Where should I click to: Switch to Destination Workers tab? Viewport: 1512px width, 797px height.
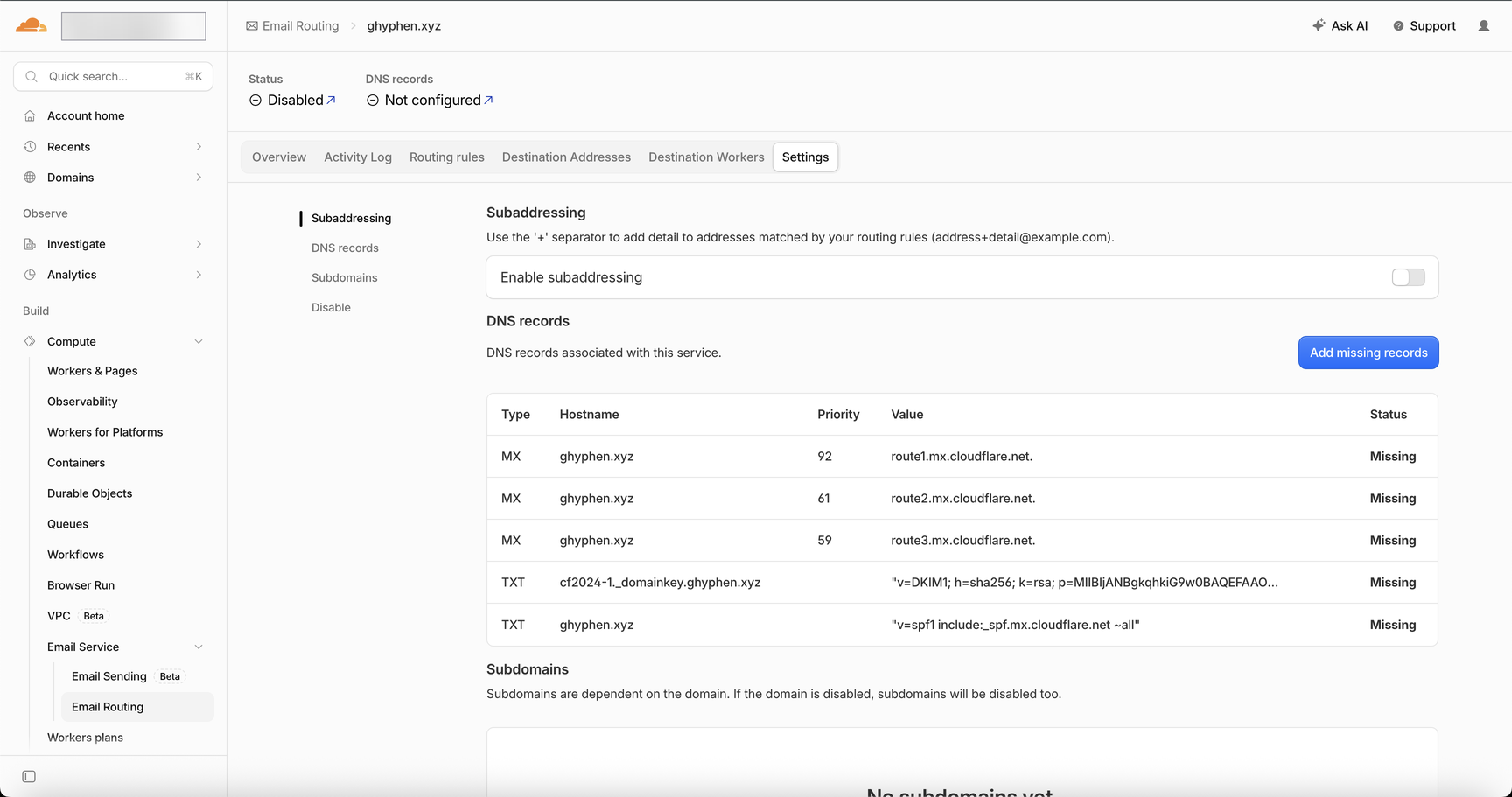[706, 157]
